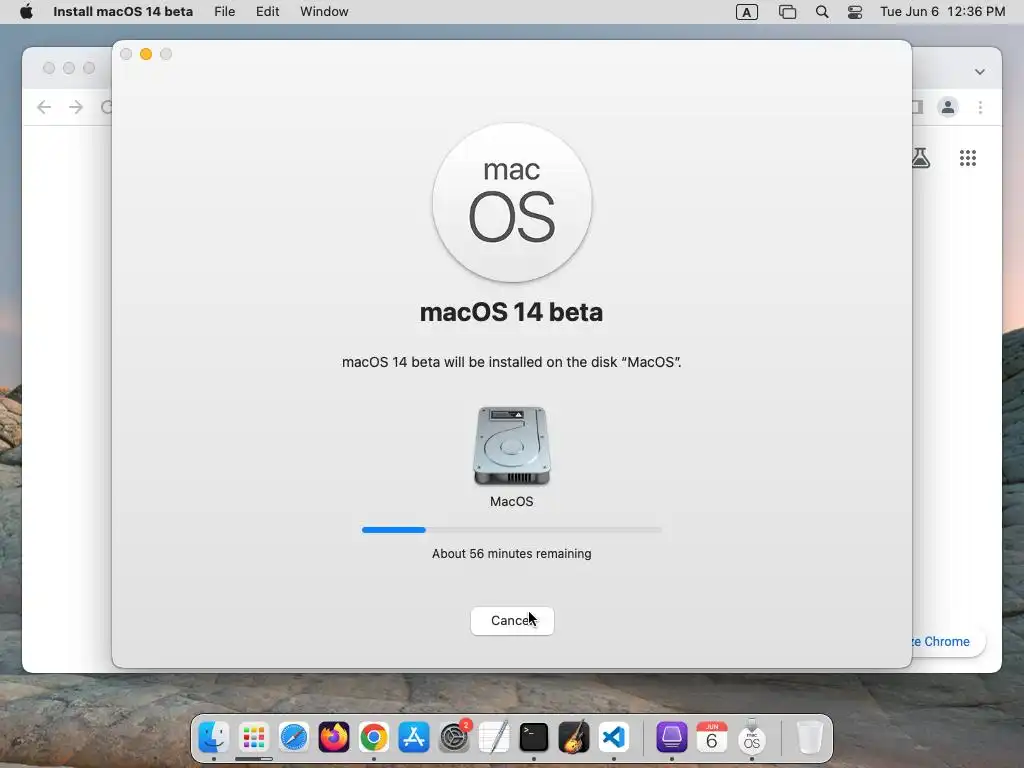Open the File menu
The width and height of the screenshot is (1024, 768).
(x=225, y=12)
